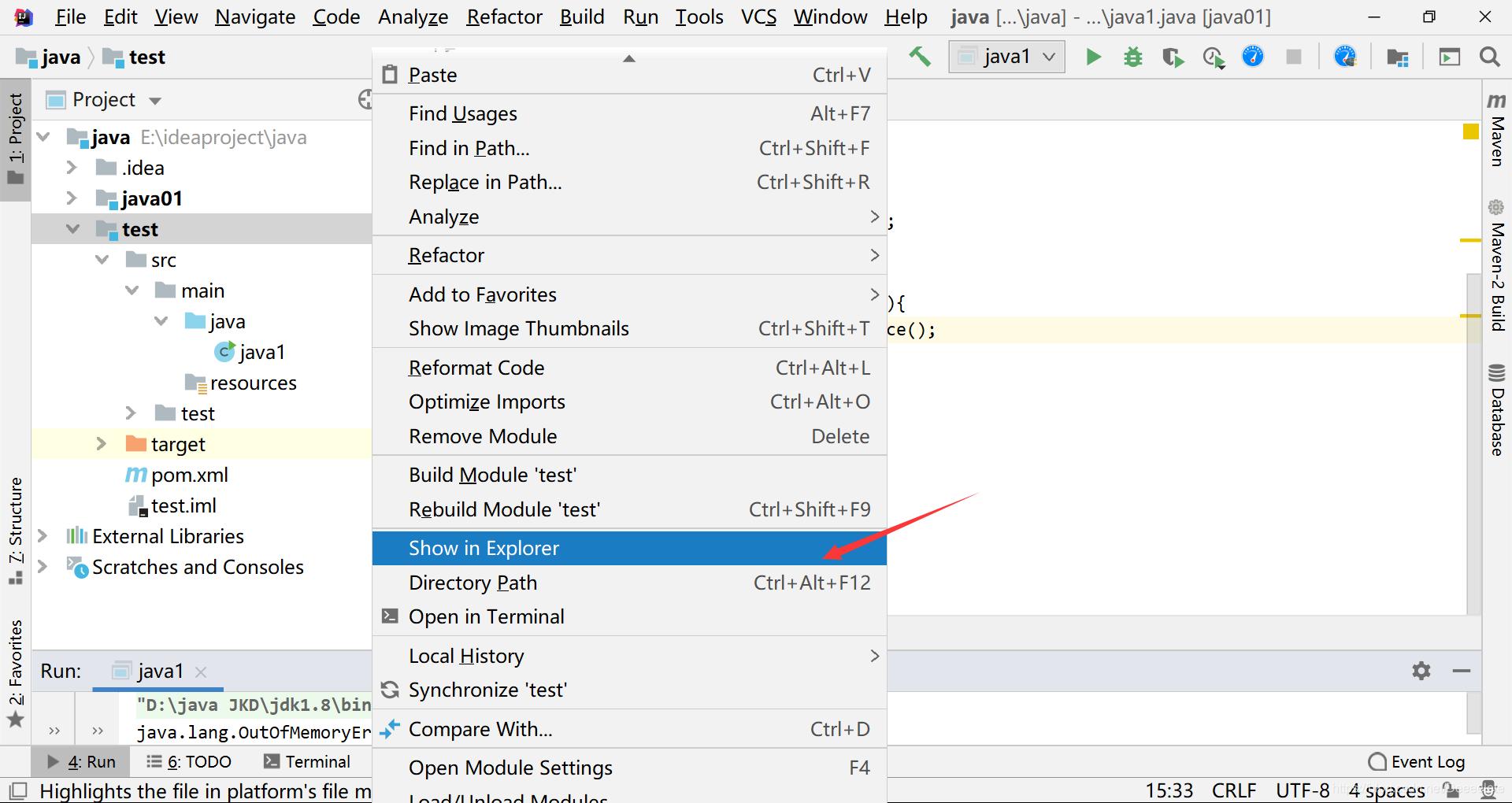Expand the .idea folder
The width and height of the screenshot is (1512, 803).
[72, 168]
